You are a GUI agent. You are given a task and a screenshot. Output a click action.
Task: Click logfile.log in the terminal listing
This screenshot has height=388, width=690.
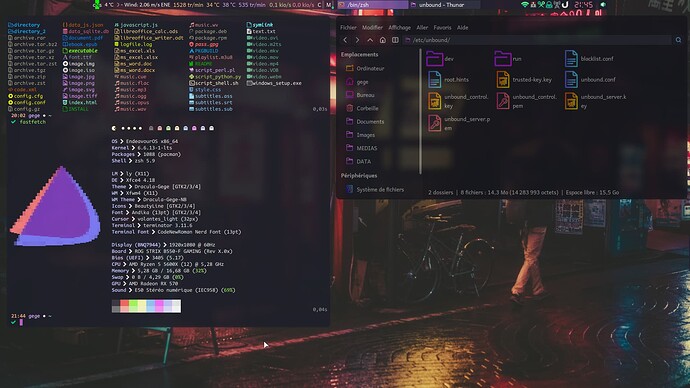click(133, 44)
